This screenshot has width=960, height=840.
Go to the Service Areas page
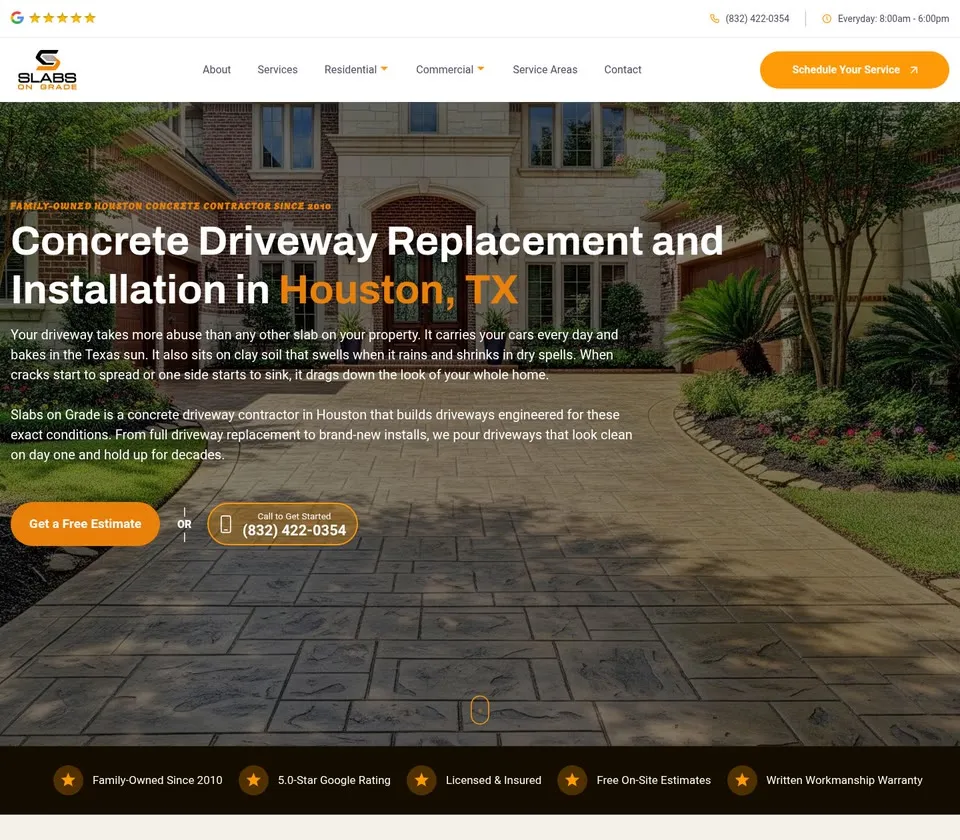click(545, 70)
